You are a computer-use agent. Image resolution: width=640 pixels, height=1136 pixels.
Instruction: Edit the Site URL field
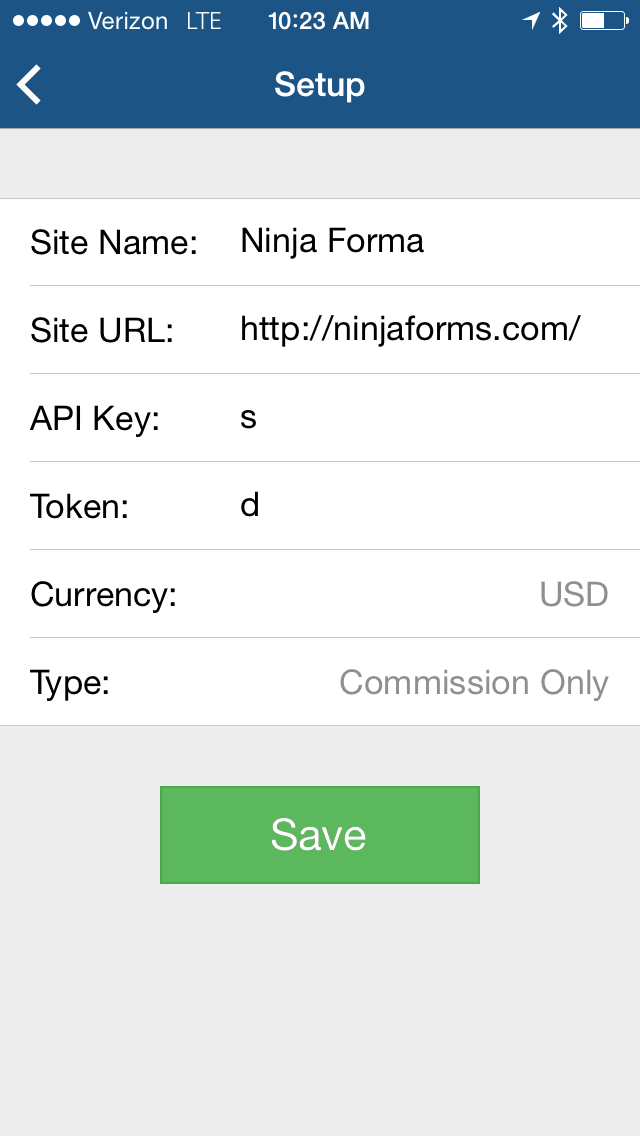(x=430, y=329)
